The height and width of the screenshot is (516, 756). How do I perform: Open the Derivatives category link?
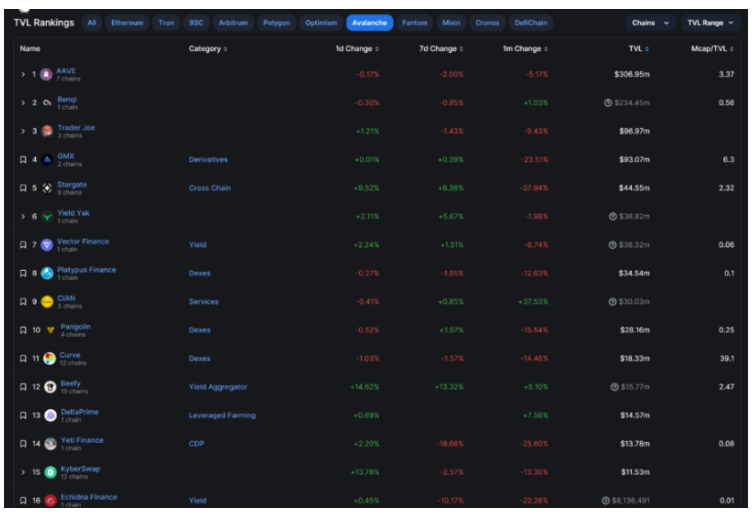pos(208,160)
